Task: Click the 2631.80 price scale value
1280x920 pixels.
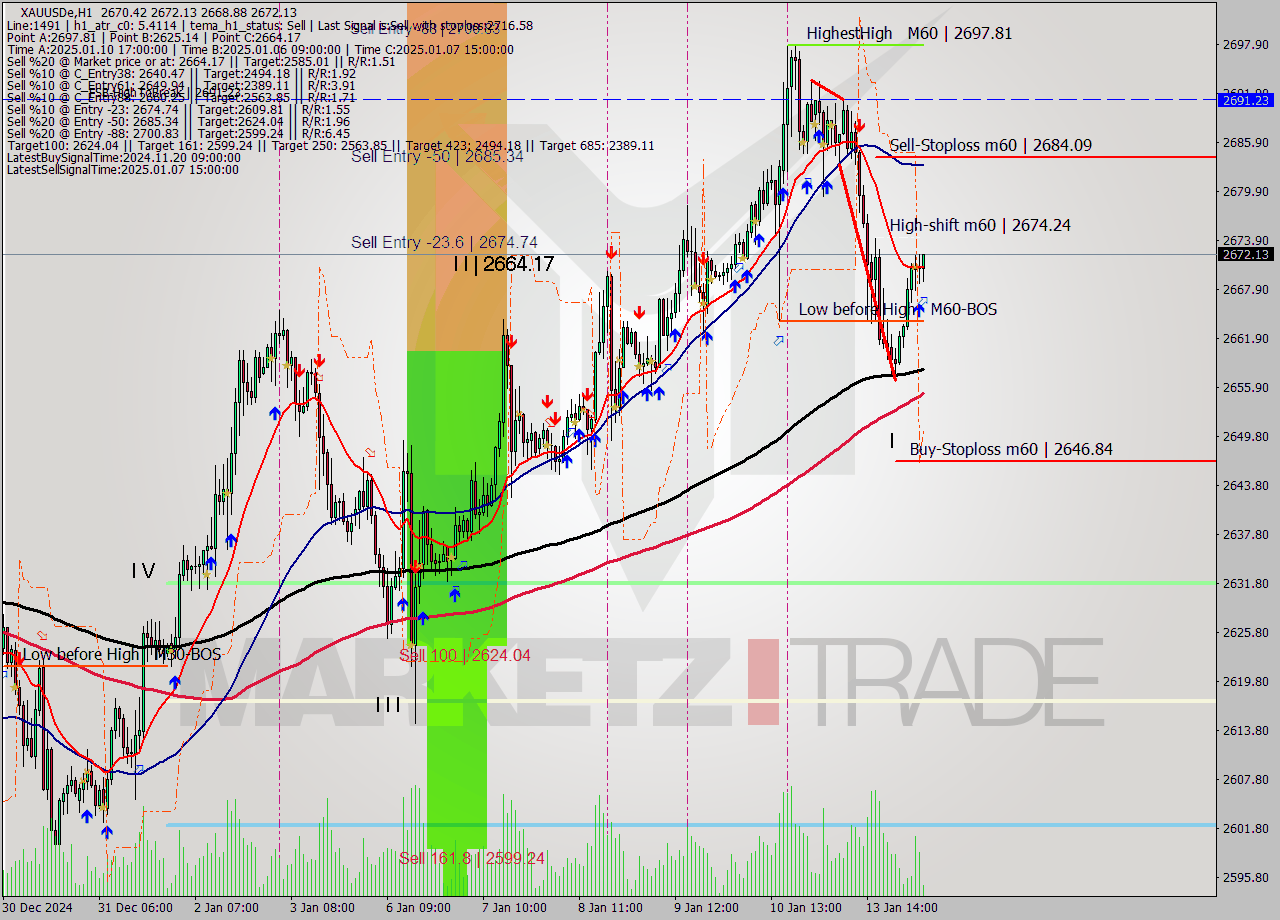Action: coord(1245,583)
